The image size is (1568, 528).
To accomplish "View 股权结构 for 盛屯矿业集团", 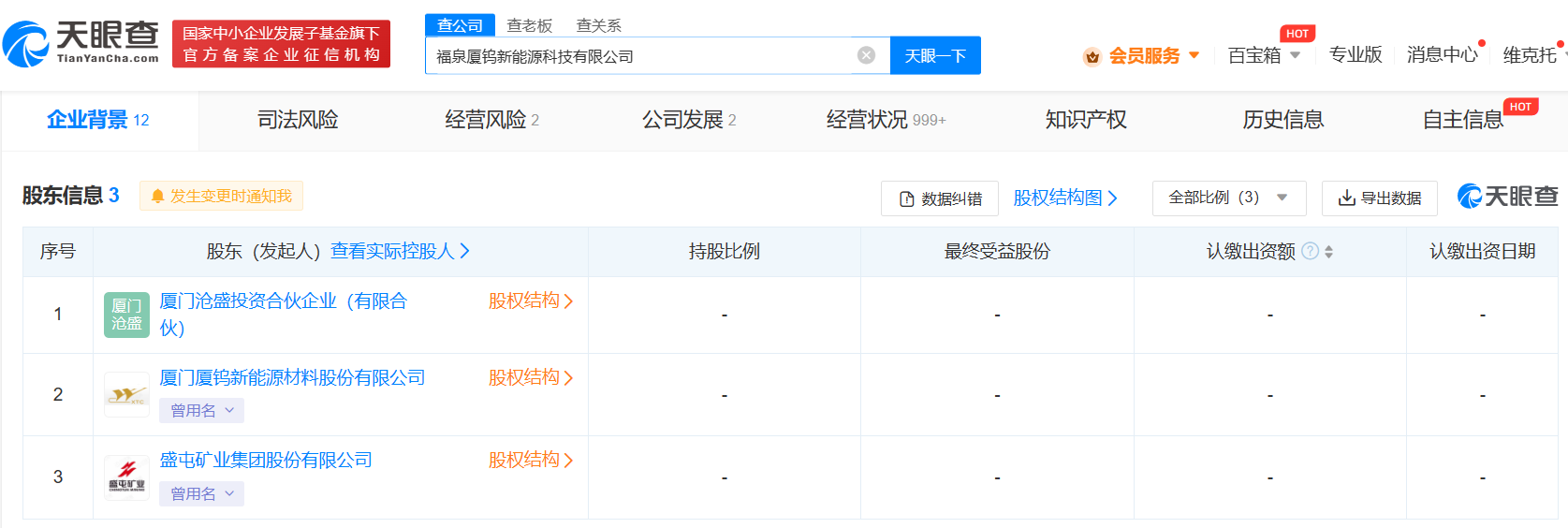I will (x=531, y=460).
